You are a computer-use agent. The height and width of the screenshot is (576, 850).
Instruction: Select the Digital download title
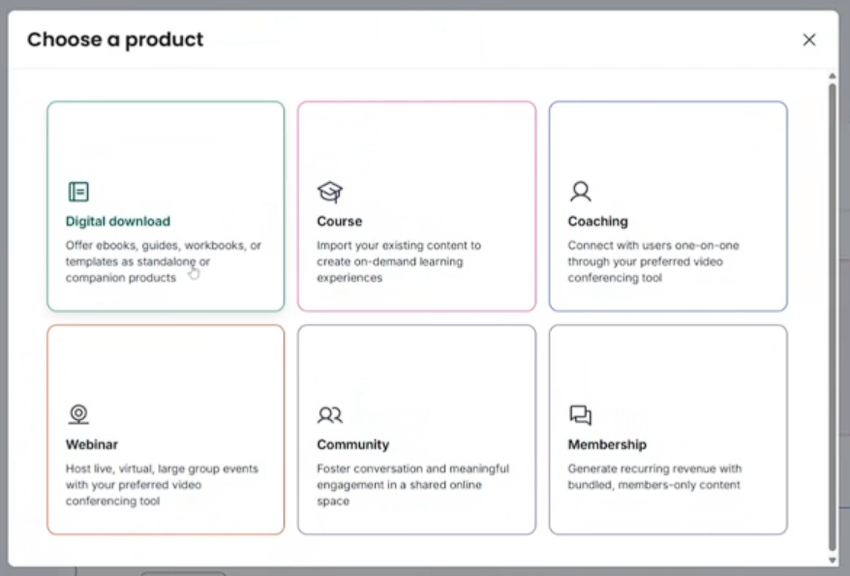tap(118, 221)
